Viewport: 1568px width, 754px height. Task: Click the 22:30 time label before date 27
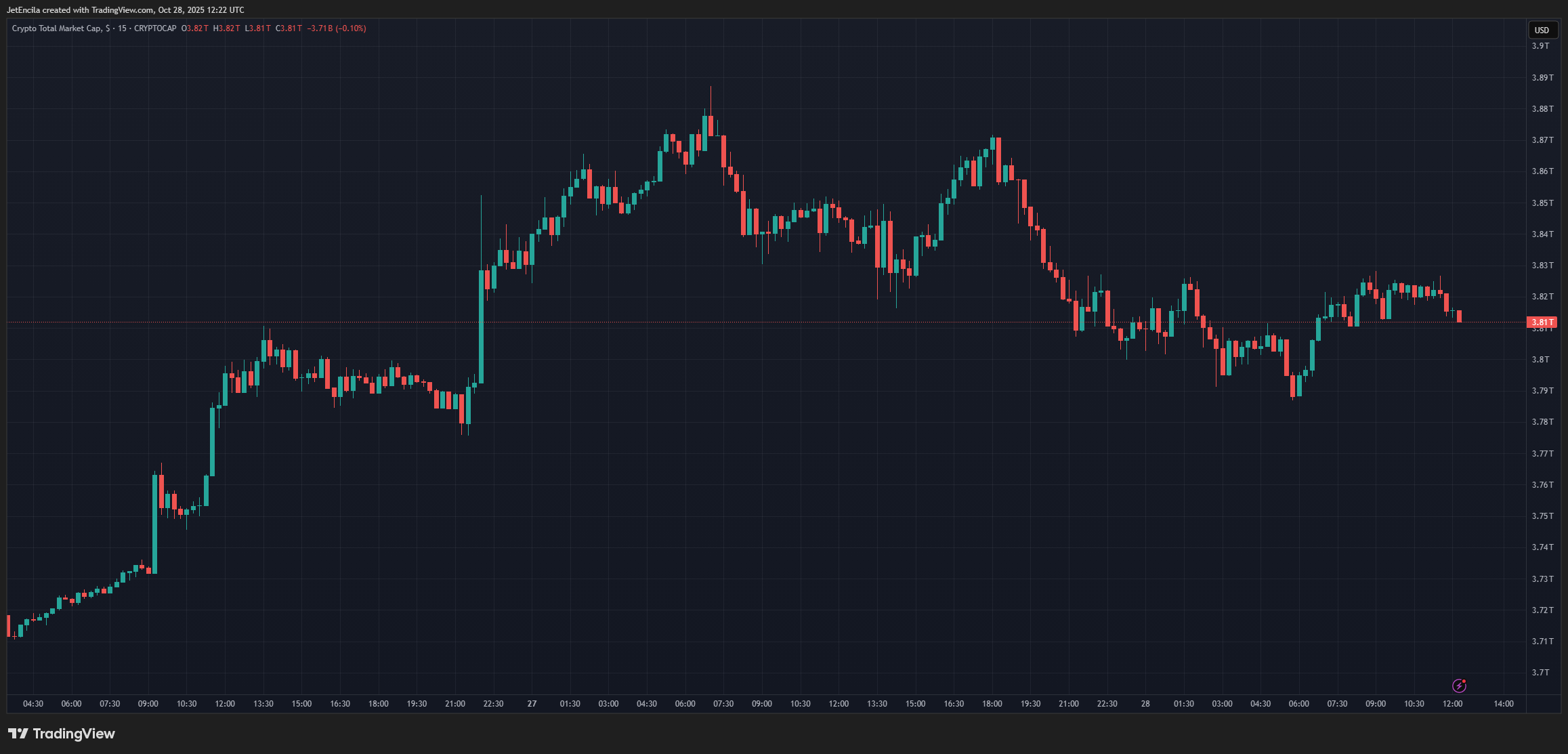493,704
